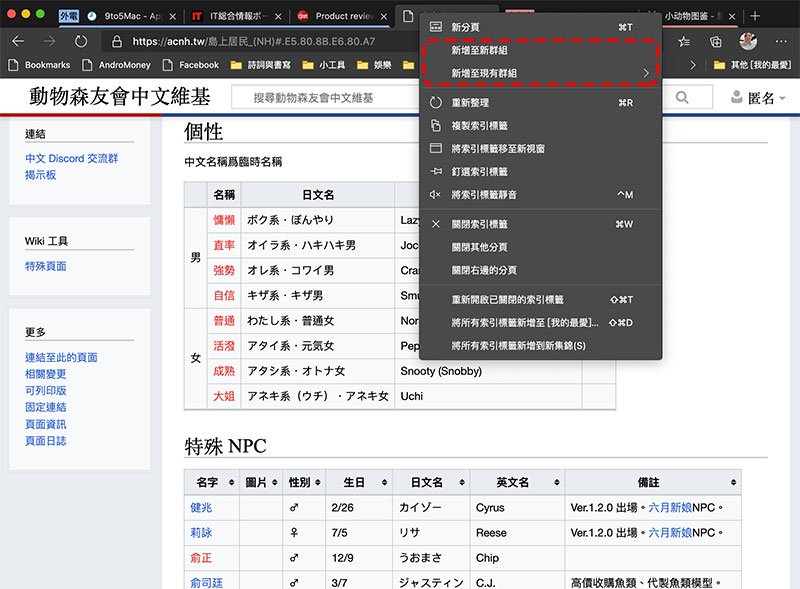Open the Collections icon in toolbar
This screenshot has width=800, height=589.
[x=716, y=41]
